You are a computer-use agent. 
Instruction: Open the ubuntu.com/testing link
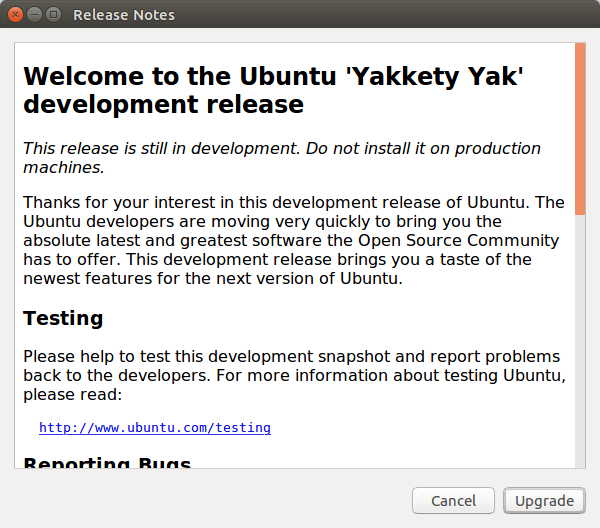tap(155, 427)
